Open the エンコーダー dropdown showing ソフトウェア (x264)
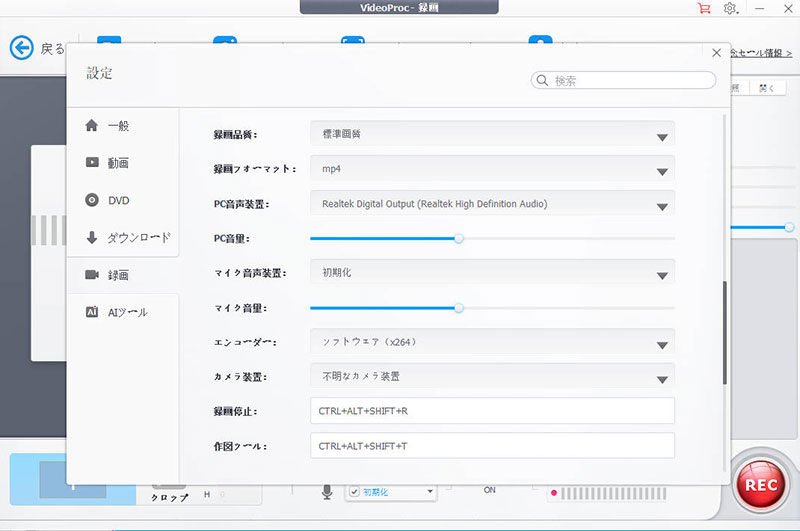 point(492,342)
